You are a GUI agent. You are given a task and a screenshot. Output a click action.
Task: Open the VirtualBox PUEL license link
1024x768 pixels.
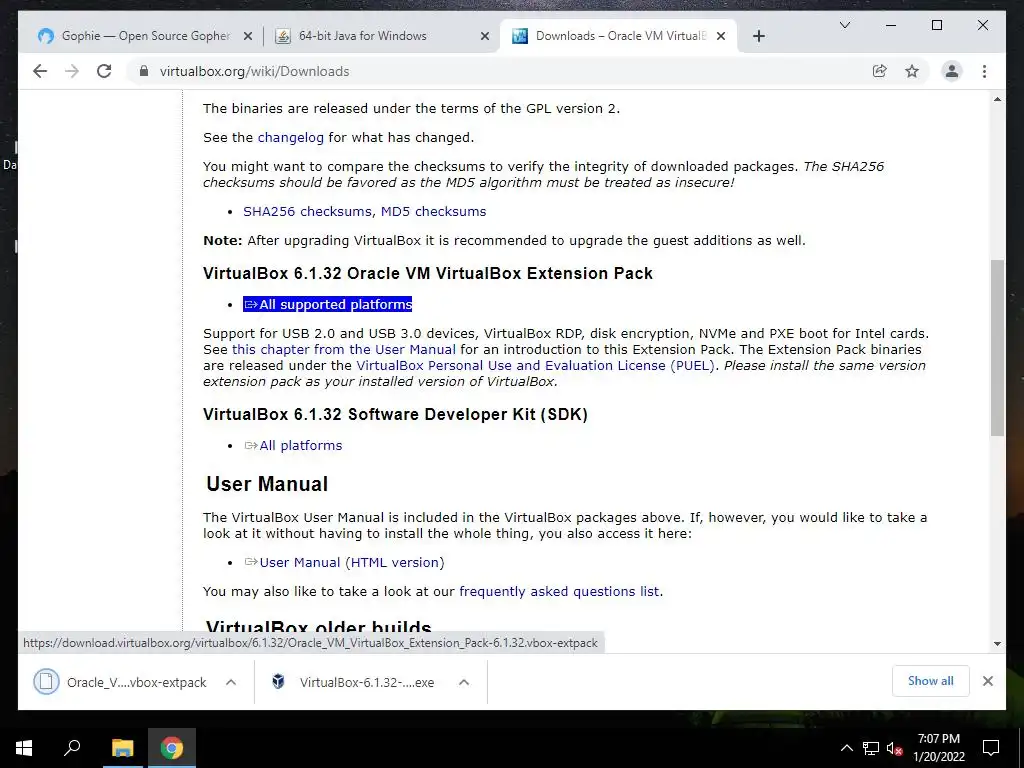coord(536,366)
